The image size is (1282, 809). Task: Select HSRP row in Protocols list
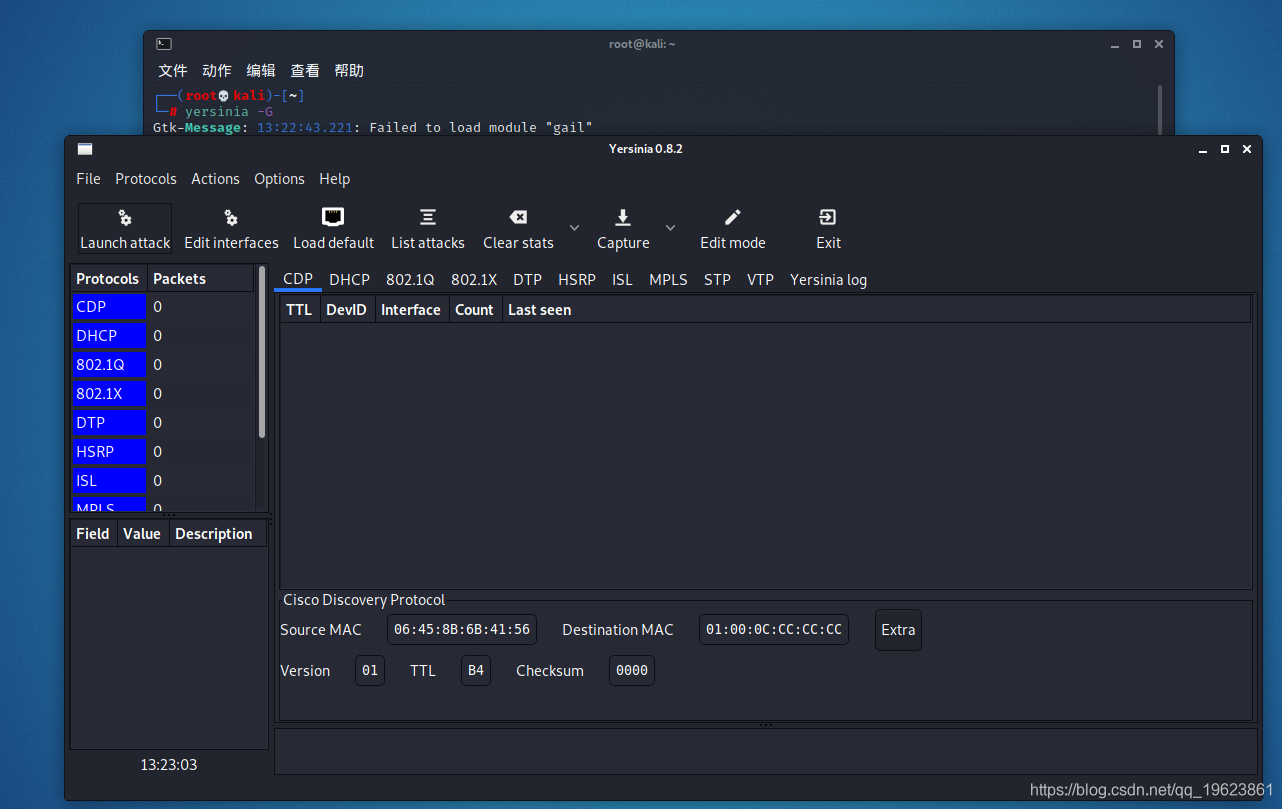click(x=163, y=452)
